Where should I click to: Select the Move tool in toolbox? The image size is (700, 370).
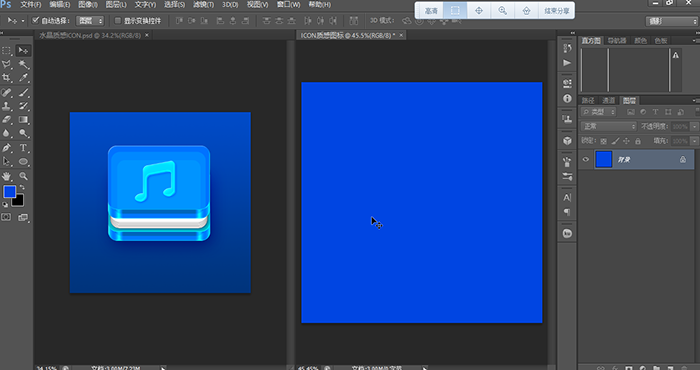tap(23, 50)
